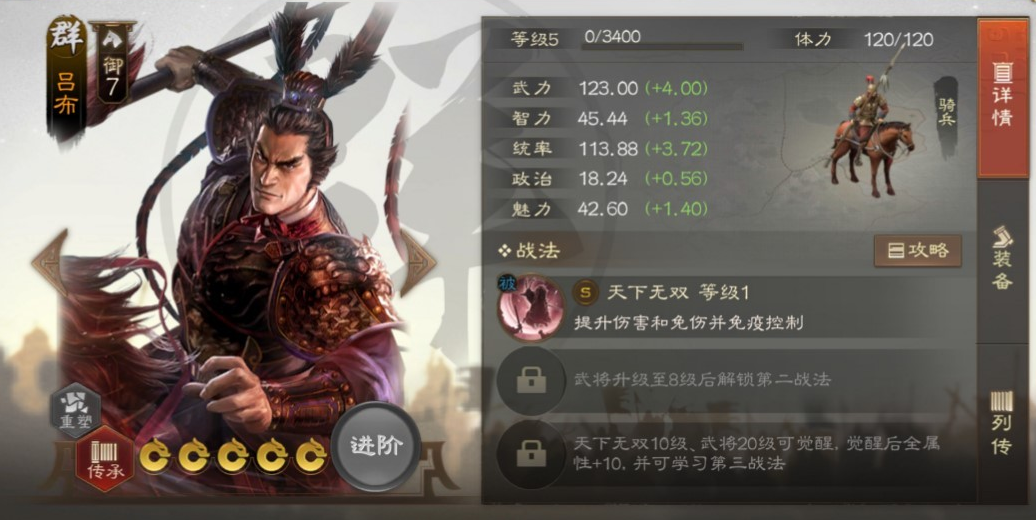Open the 列传 biography tab
This screenshot has width=1036, height=520.
tap(1002, 423)
